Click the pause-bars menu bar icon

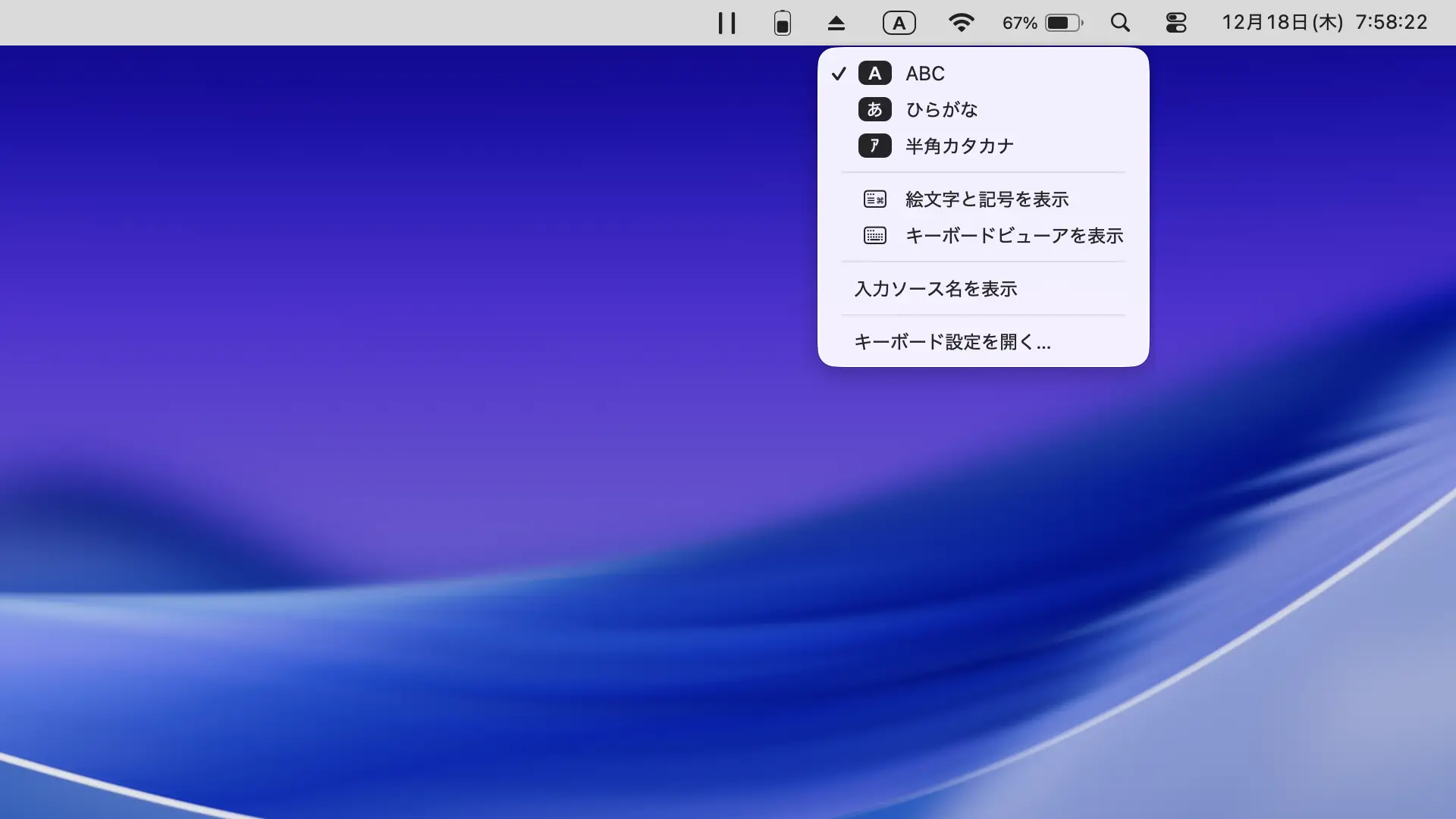coord(726,23)
